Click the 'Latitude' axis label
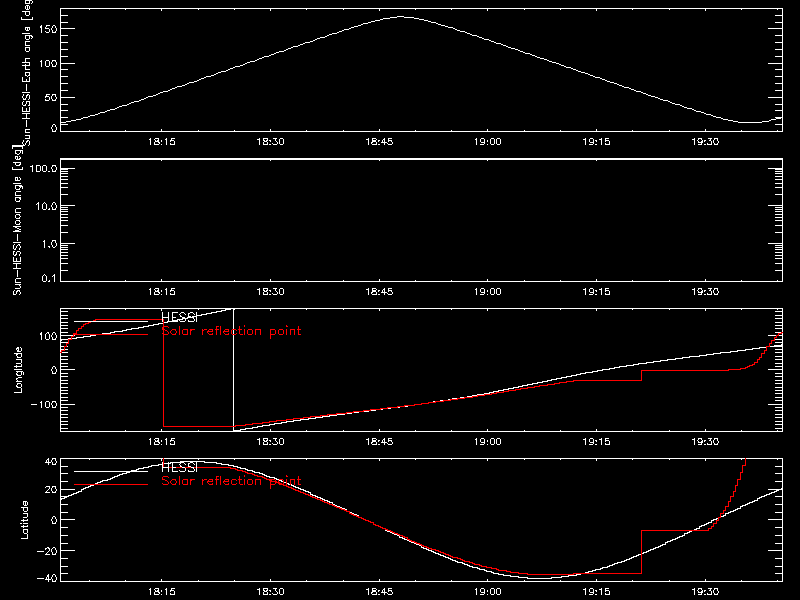 [24, 519]
